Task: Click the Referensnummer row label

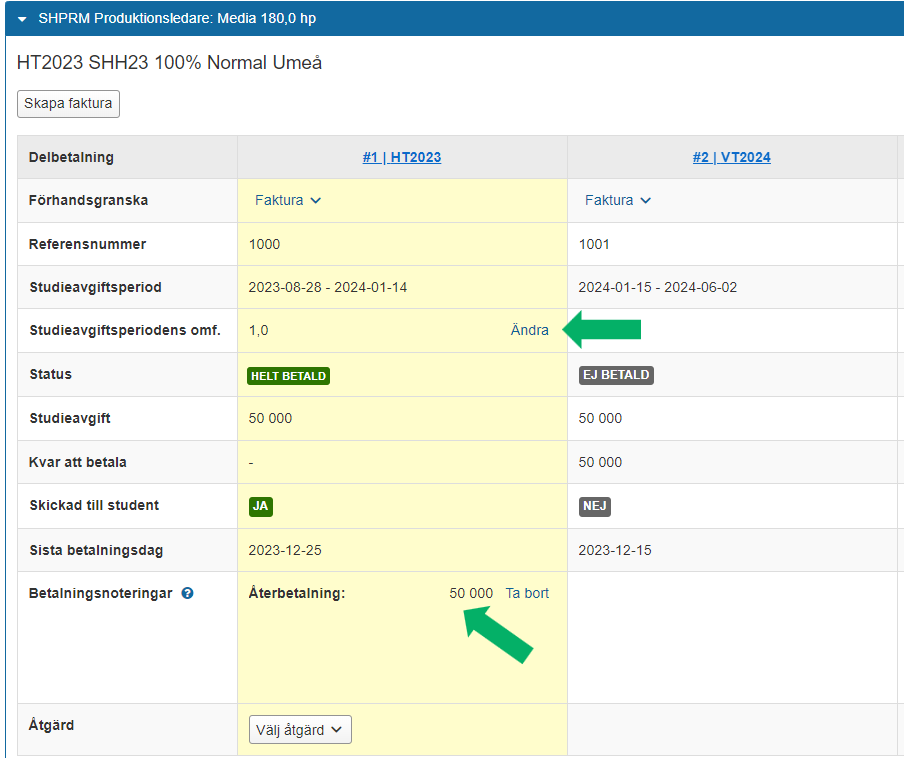Action: [88, 244]
